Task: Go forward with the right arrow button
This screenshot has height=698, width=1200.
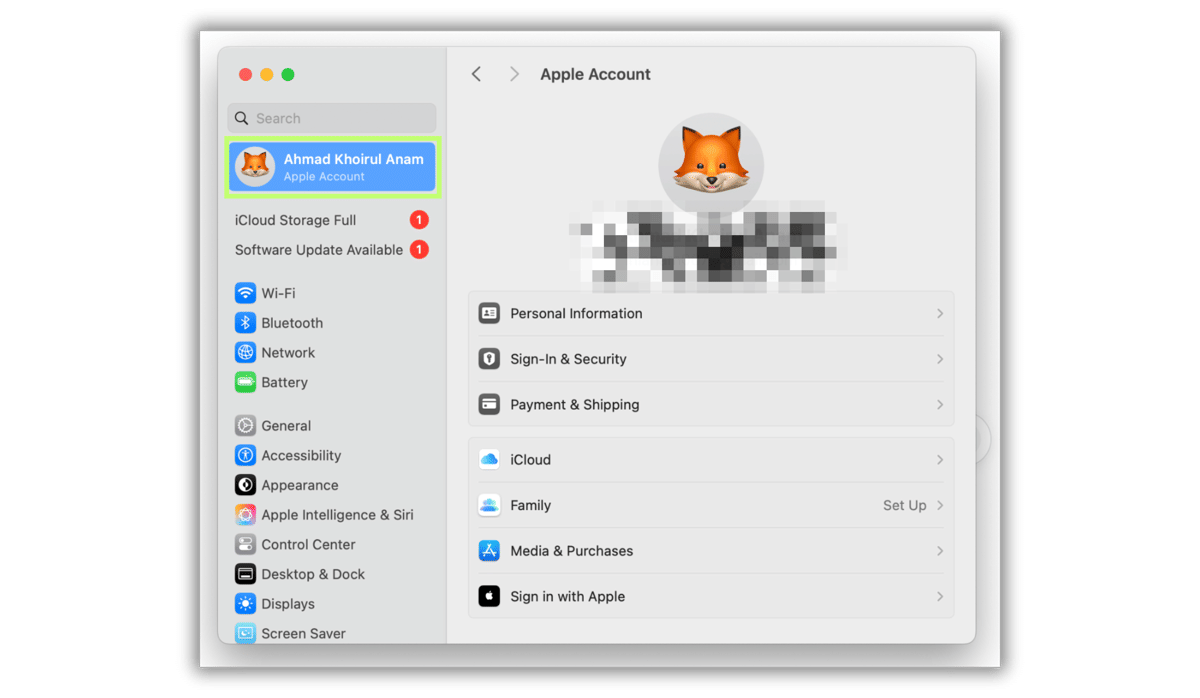Action: point(514,74)
